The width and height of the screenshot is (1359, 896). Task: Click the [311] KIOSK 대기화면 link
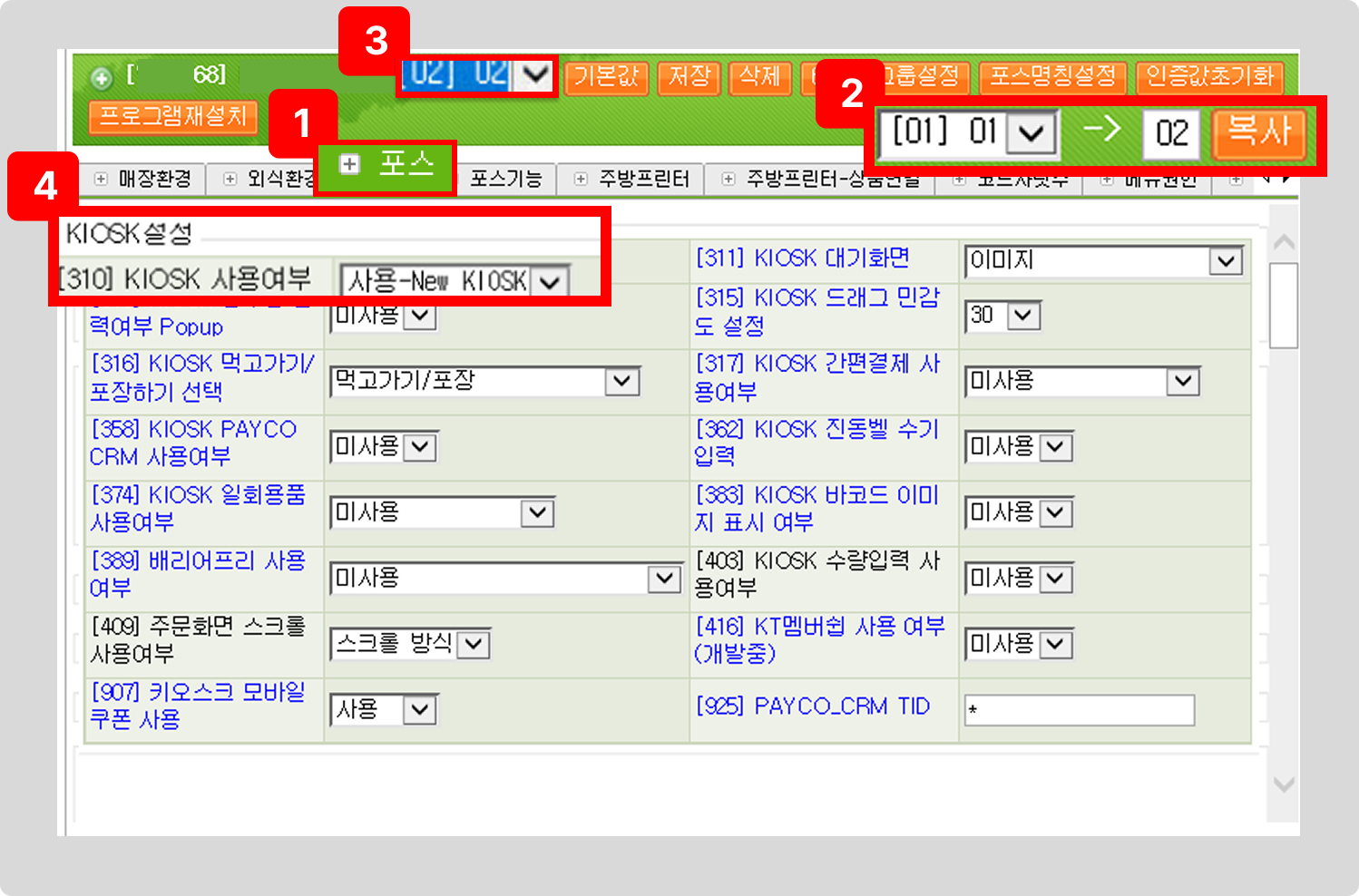(803, 258)
